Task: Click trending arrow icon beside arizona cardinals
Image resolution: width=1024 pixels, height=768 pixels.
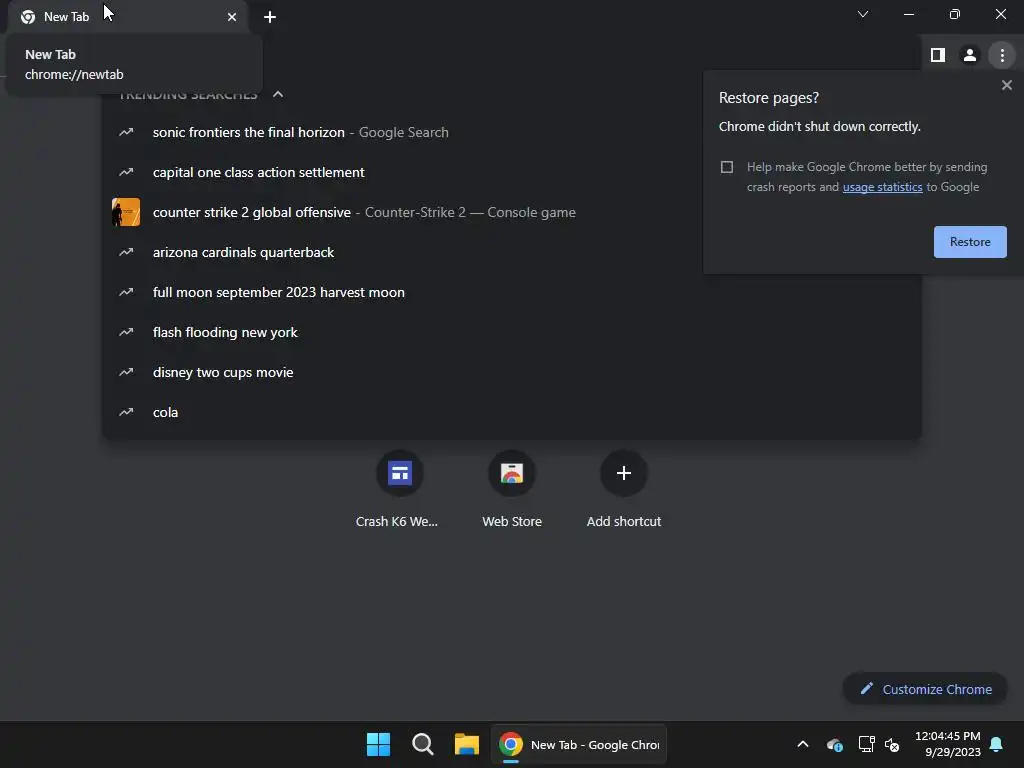Action: [126, 253]
